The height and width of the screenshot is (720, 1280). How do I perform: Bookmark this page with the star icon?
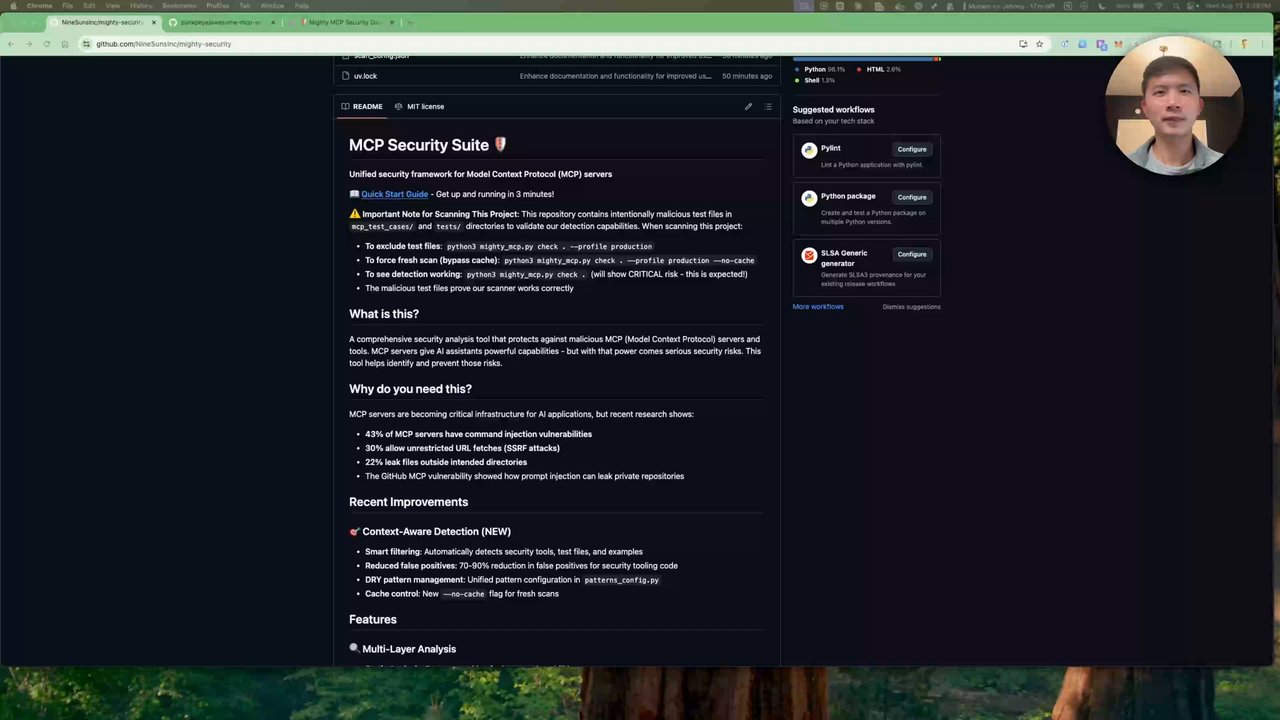(x=1039, y=44)
